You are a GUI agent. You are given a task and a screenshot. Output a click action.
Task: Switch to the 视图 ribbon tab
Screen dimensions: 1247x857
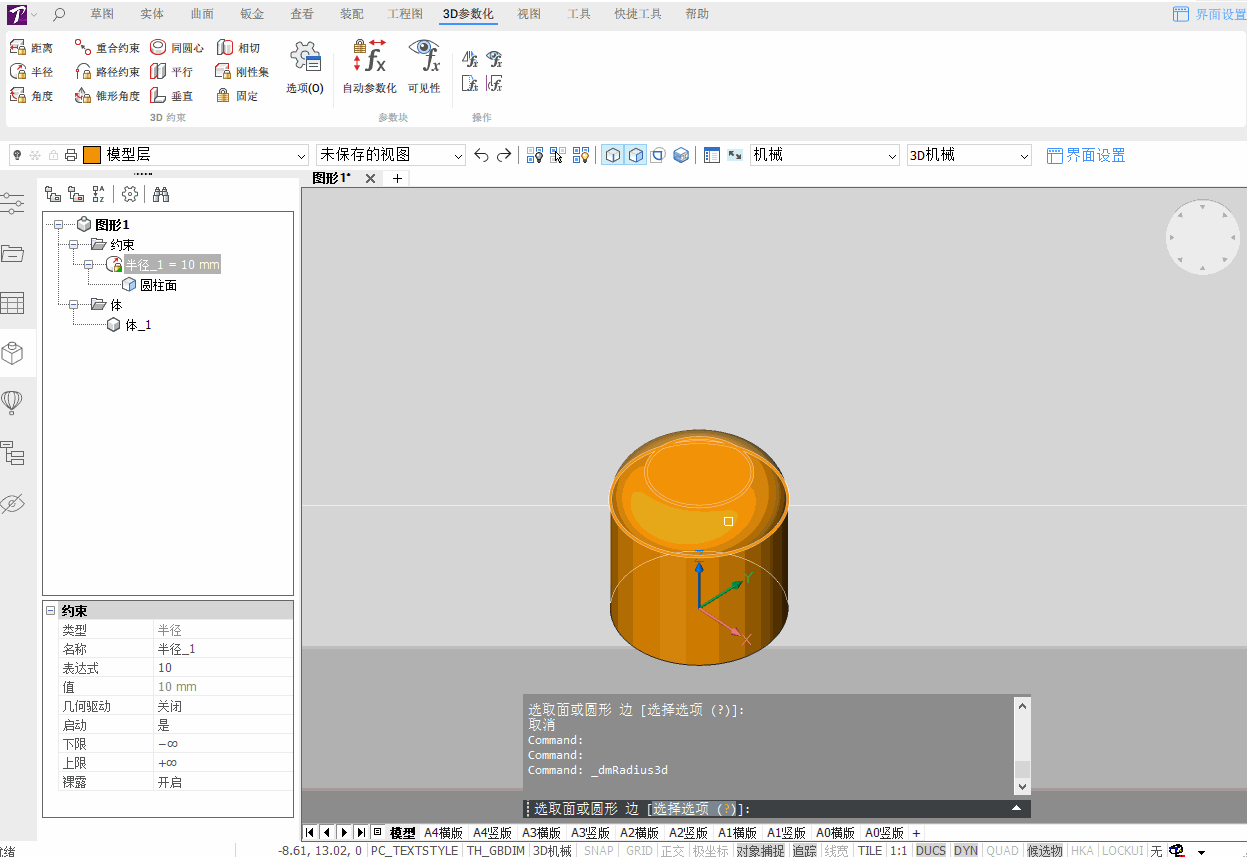pos(529,14)
